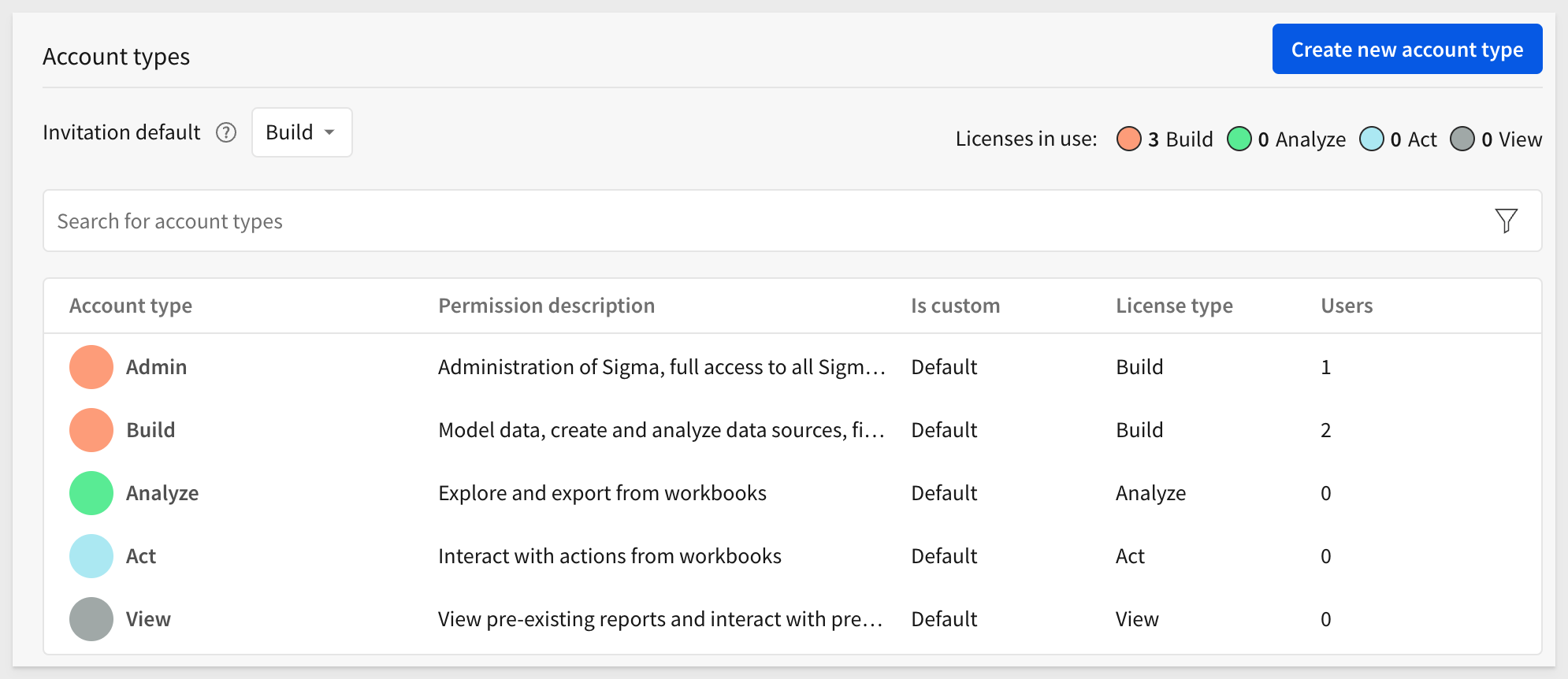1568x679 pixels.
Task: Click the Build license type in Build row
Action: point(1139,430)
